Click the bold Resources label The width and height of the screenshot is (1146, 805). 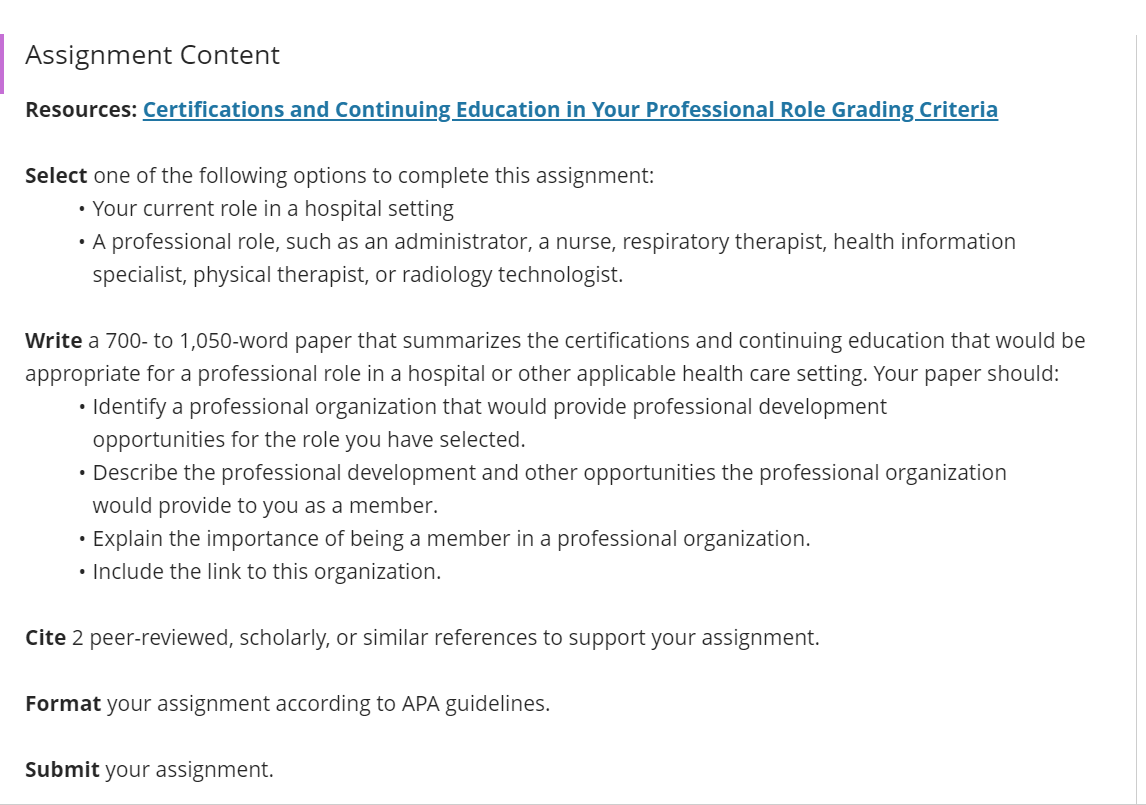(x=81, y=110)
